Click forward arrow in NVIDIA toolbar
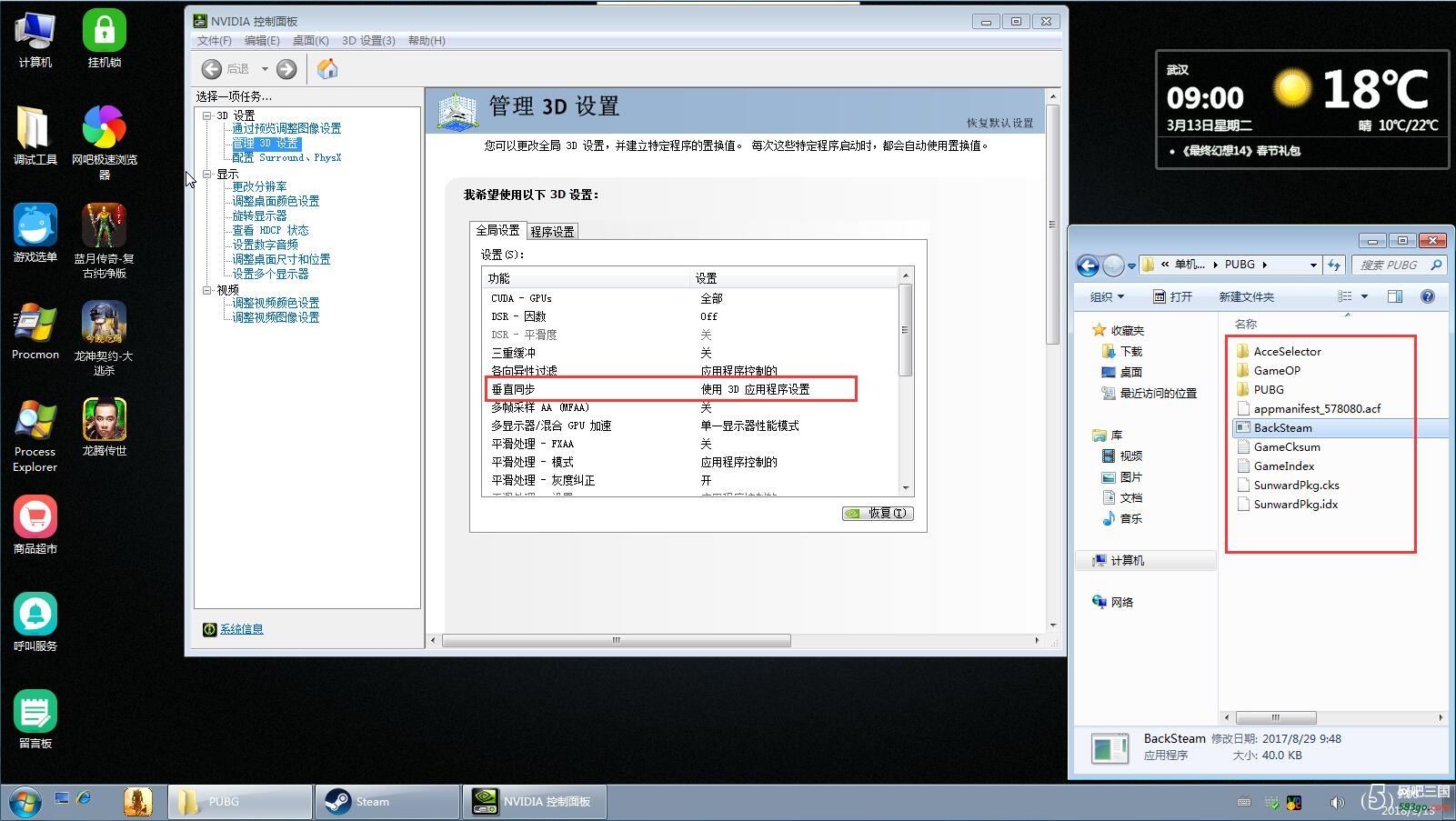Viewport: 1456px width, 821px height. click(286, 69)
